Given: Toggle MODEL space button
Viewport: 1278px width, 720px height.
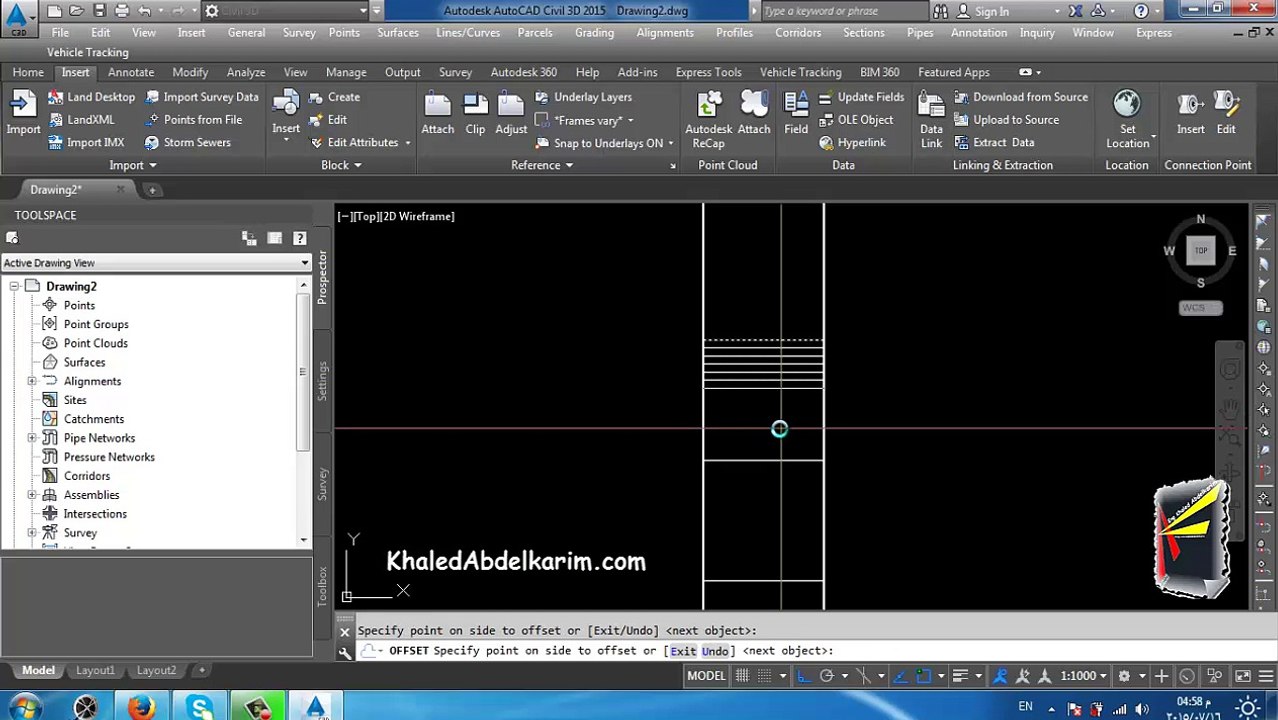Looking at the screenshot, I should pos(706,676).
